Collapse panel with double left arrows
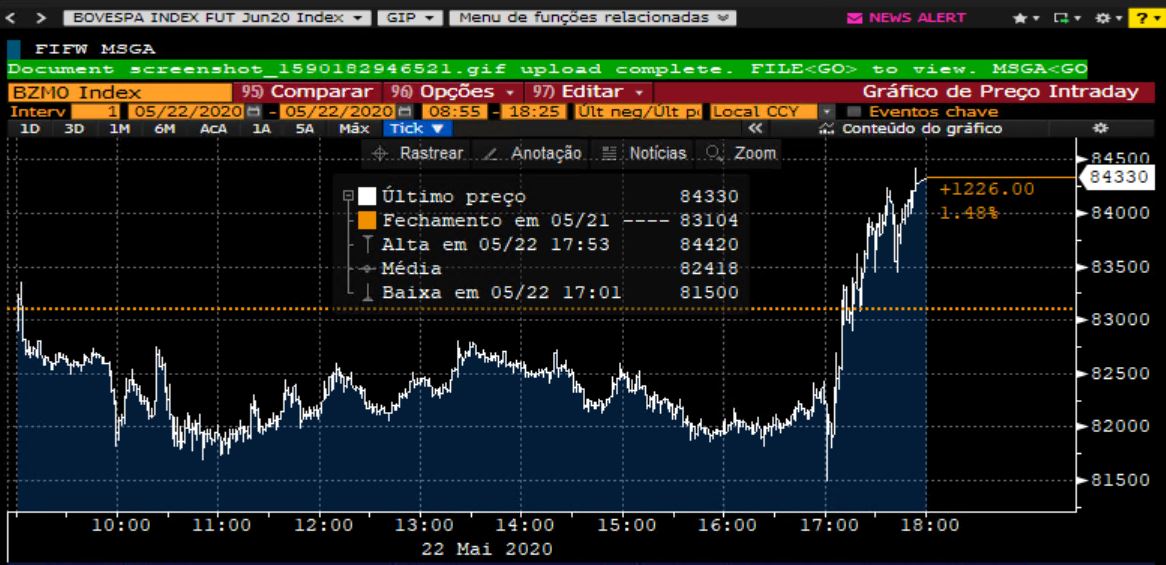The width and height of the screenshot is (1166, 565). click(x=755, y=128)
